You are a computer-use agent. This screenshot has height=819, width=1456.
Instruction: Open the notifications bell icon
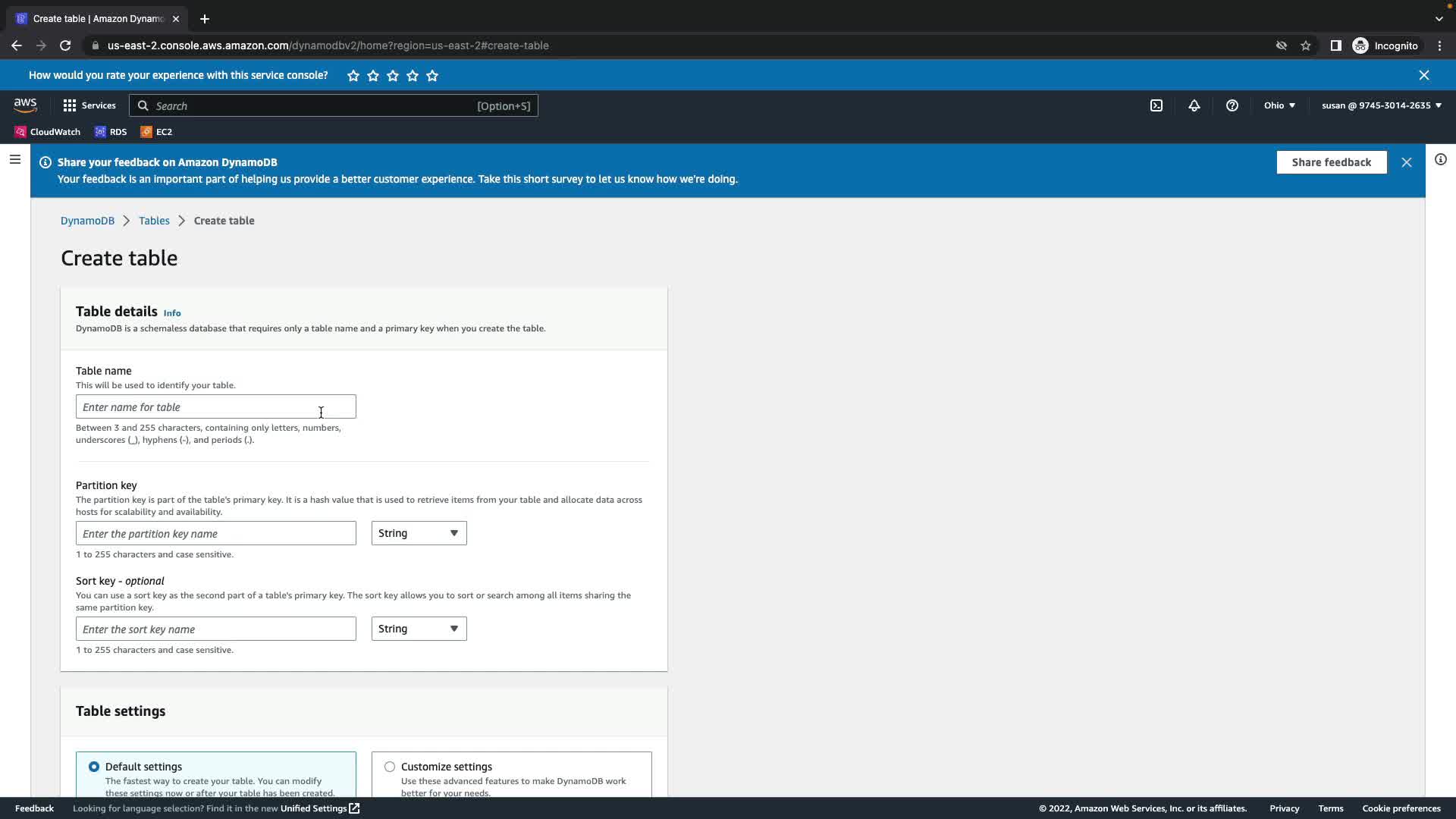[x=1194, y=105]
